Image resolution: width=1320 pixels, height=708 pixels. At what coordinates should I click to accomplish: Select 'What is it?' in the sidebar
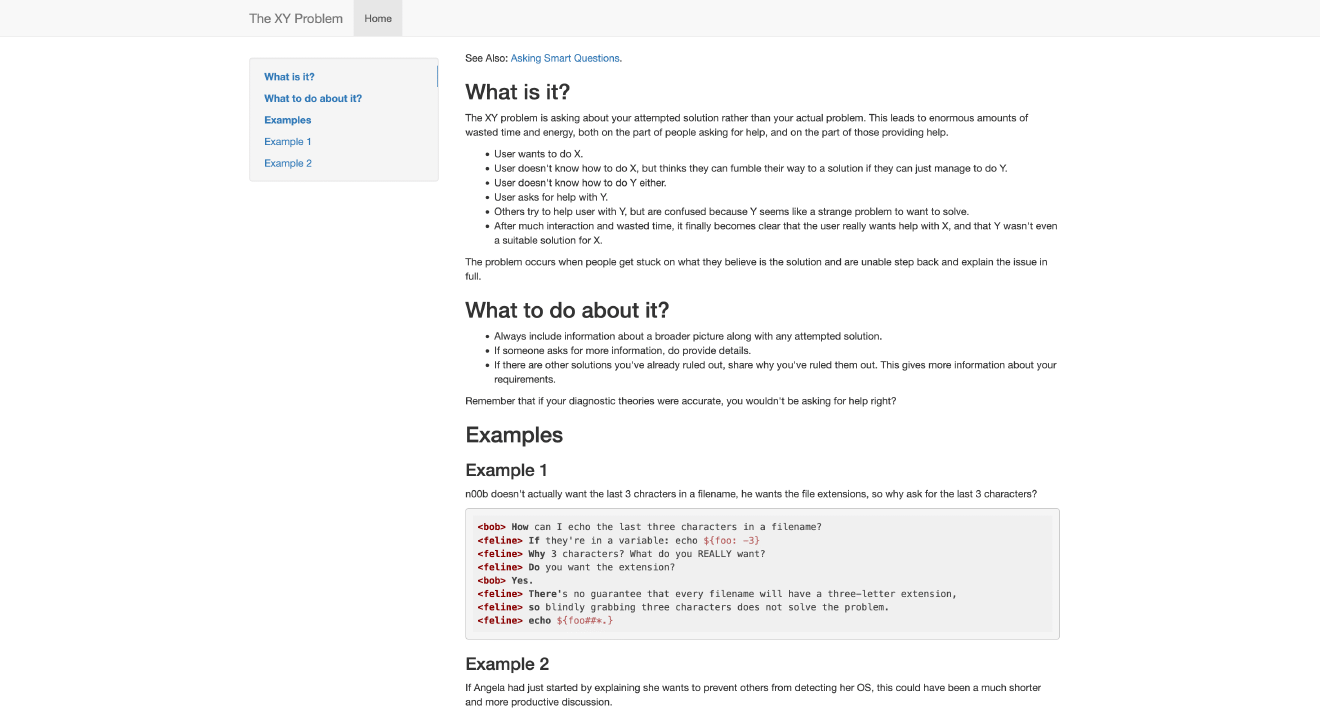pyautogui.click(x=289, y=77)
